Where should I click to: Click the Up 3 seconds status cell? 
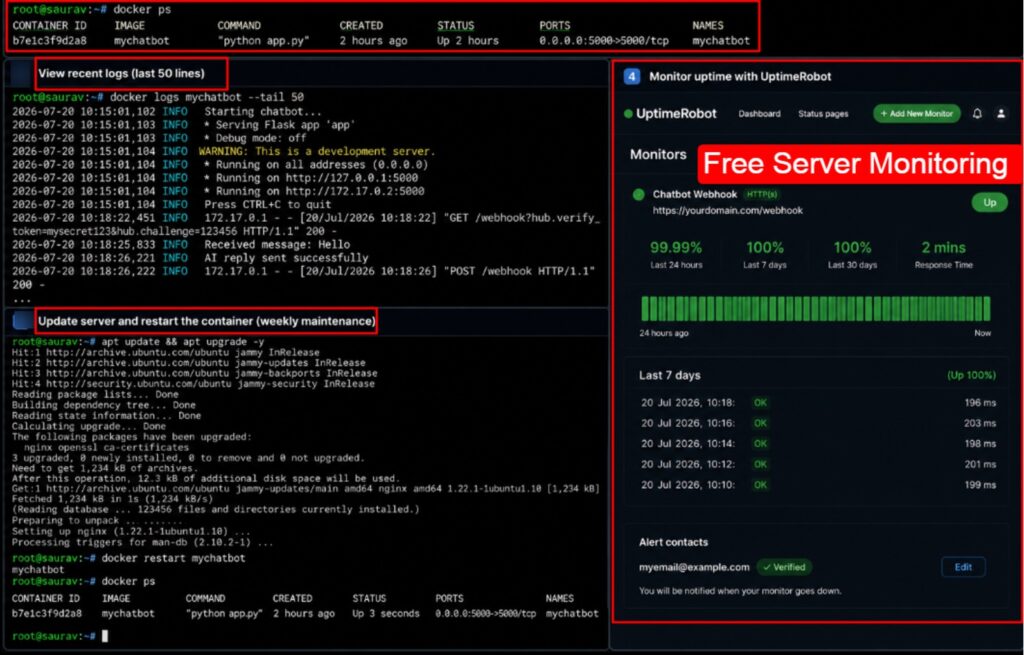[386, 614]
